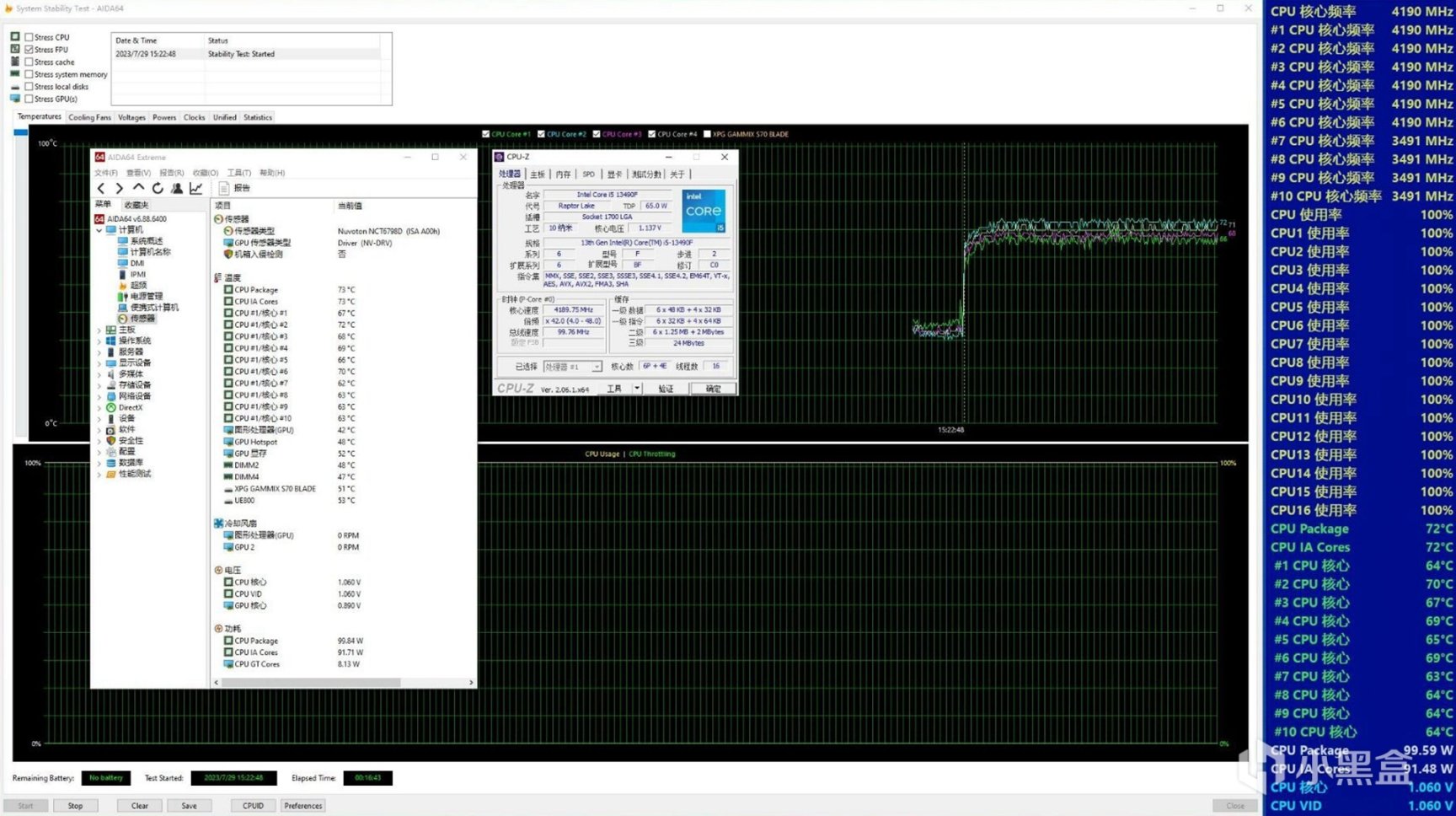Switch to the Statistics tab
This screenshot has width=1456, height=816.
258,117
